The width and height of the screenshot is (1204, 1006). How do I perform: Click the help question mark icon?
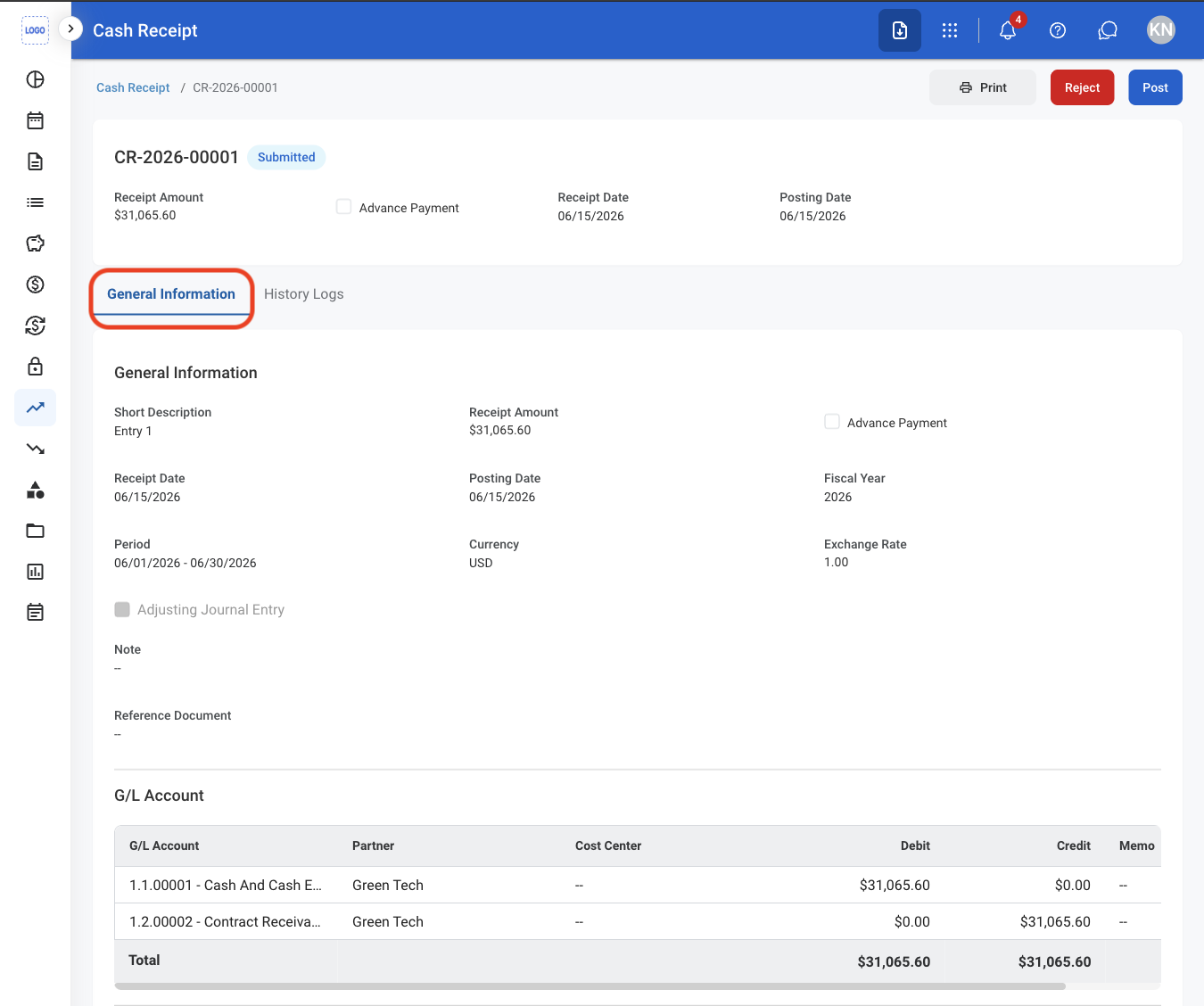[1058, 30]
